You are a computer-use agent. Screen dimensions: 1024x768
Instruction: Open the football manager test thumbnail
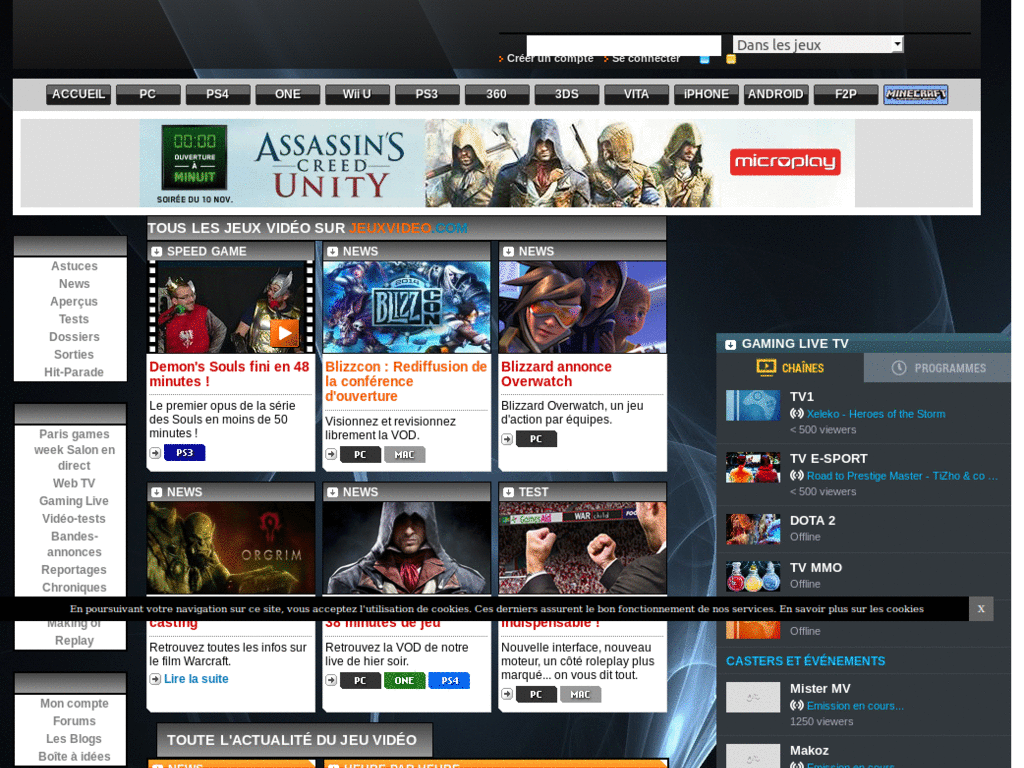(583, 548)
